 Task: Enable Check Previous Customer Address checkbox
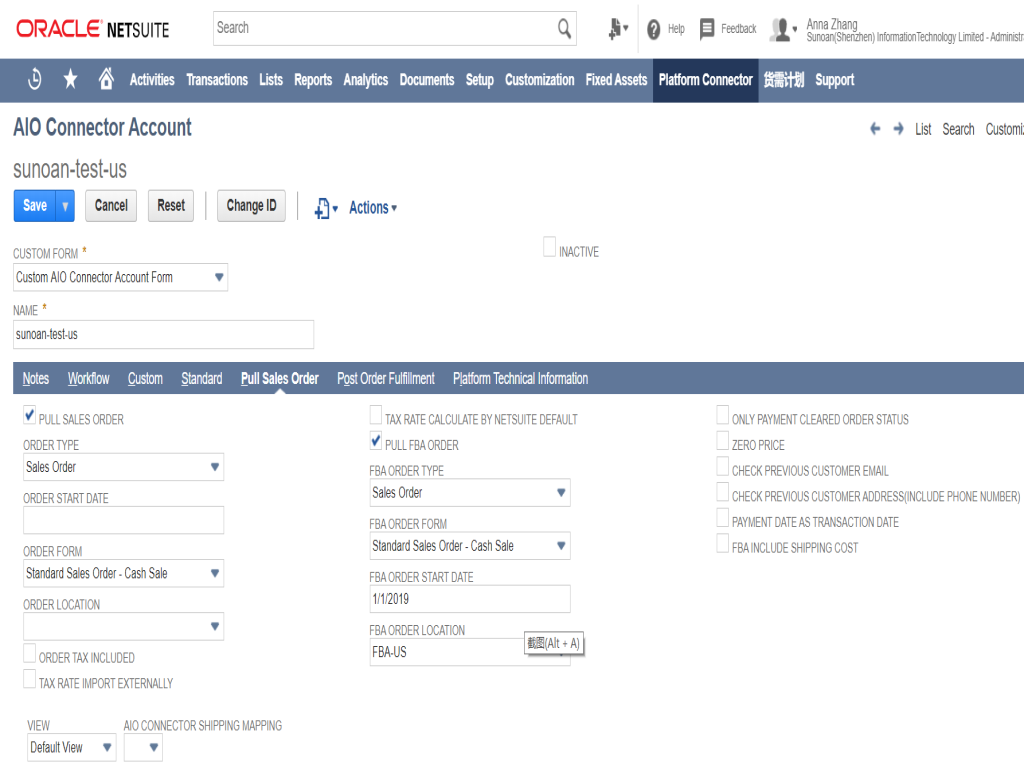722,492
